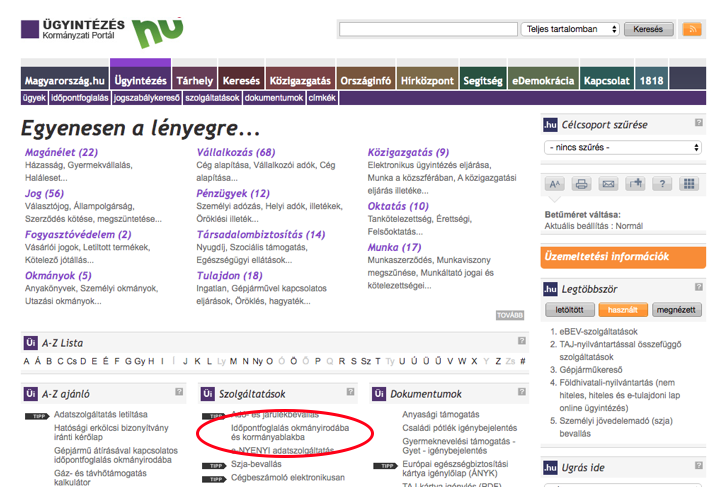
Task: Click the add bookmark icon
Action: point(635,184)
